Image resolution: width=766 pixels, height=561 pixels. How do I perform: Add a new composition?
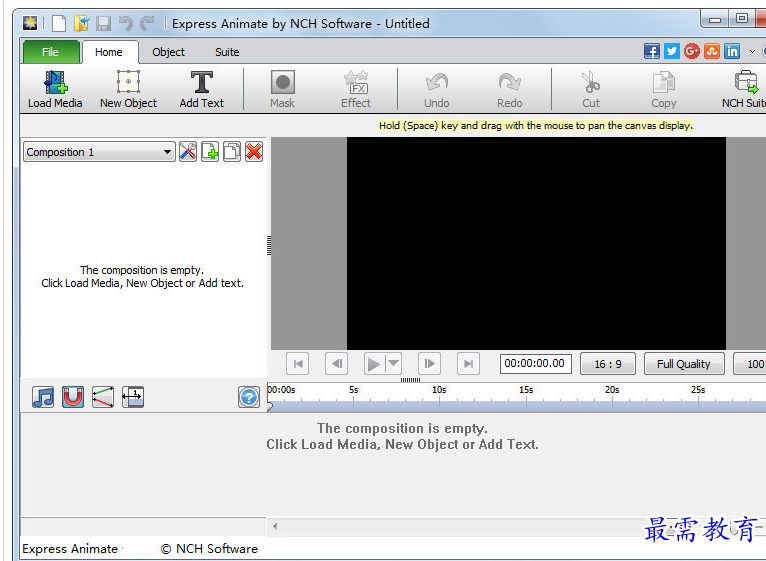(x=210, y=152)
